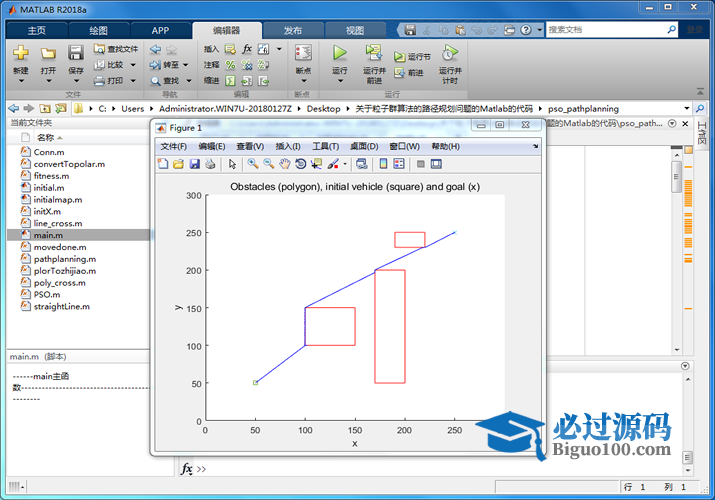715x500 pixels.
Task: Toggle the Pan hand tool in Figure toolbar
Action: [284, 164]
